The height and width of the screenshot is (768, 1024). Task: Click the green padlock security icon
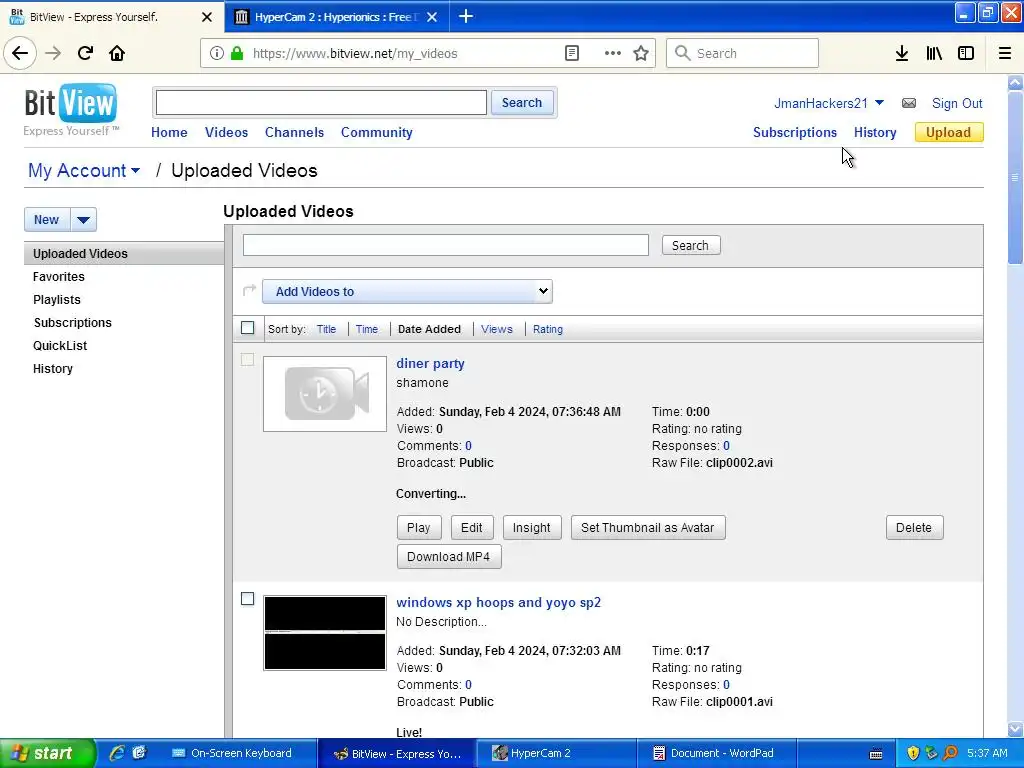coord(237,53)
